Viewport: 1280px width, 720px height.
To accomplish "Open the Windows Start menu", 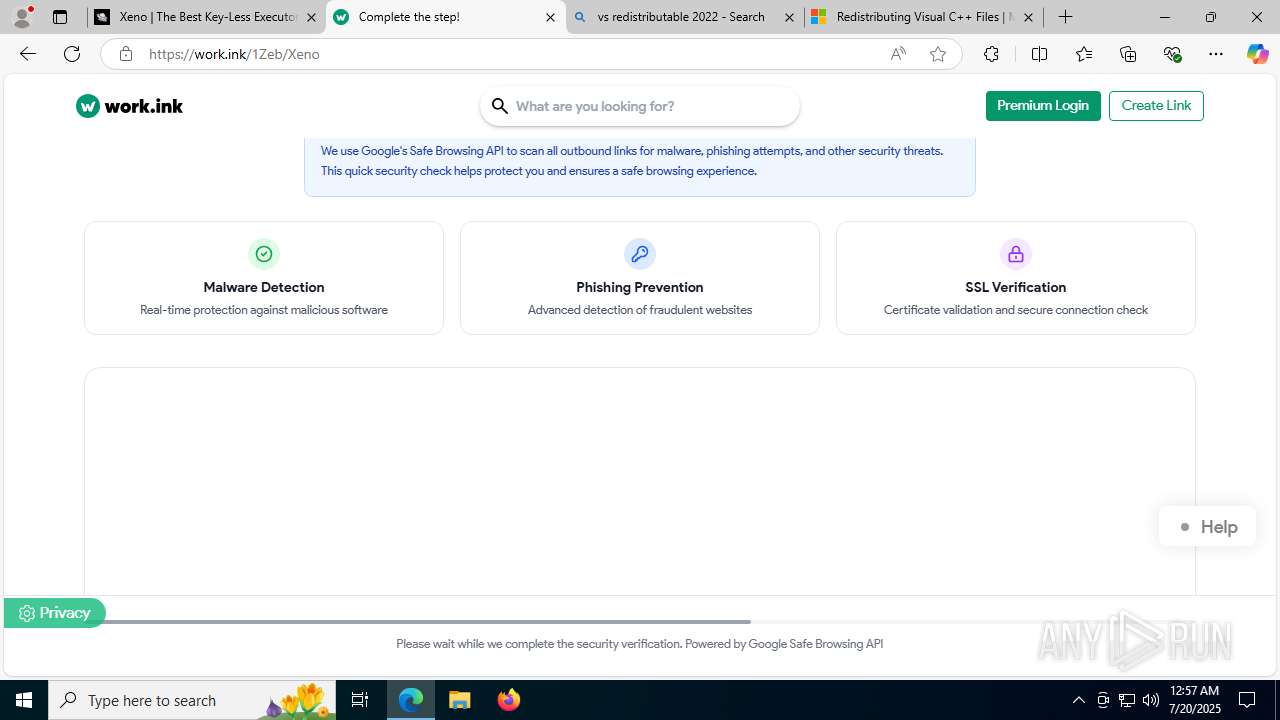I will point(24,700).
